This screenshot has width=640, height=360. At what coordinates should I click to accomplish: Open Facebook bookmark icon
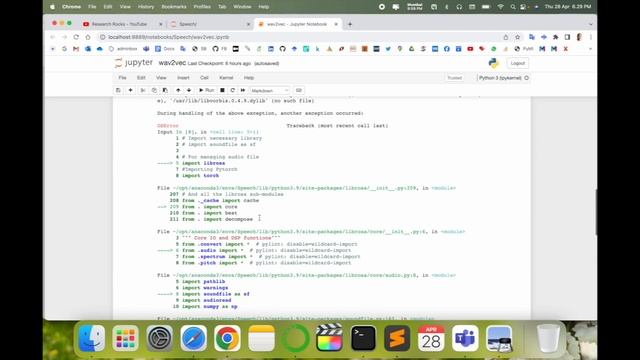pos(447,49)
